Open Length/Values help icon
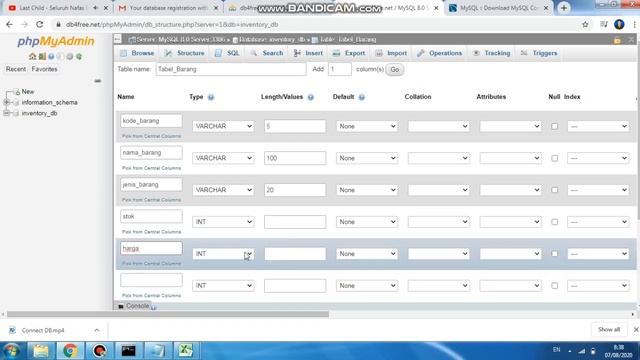The width and height of the screenshot is (640, 360). point(311,97)
